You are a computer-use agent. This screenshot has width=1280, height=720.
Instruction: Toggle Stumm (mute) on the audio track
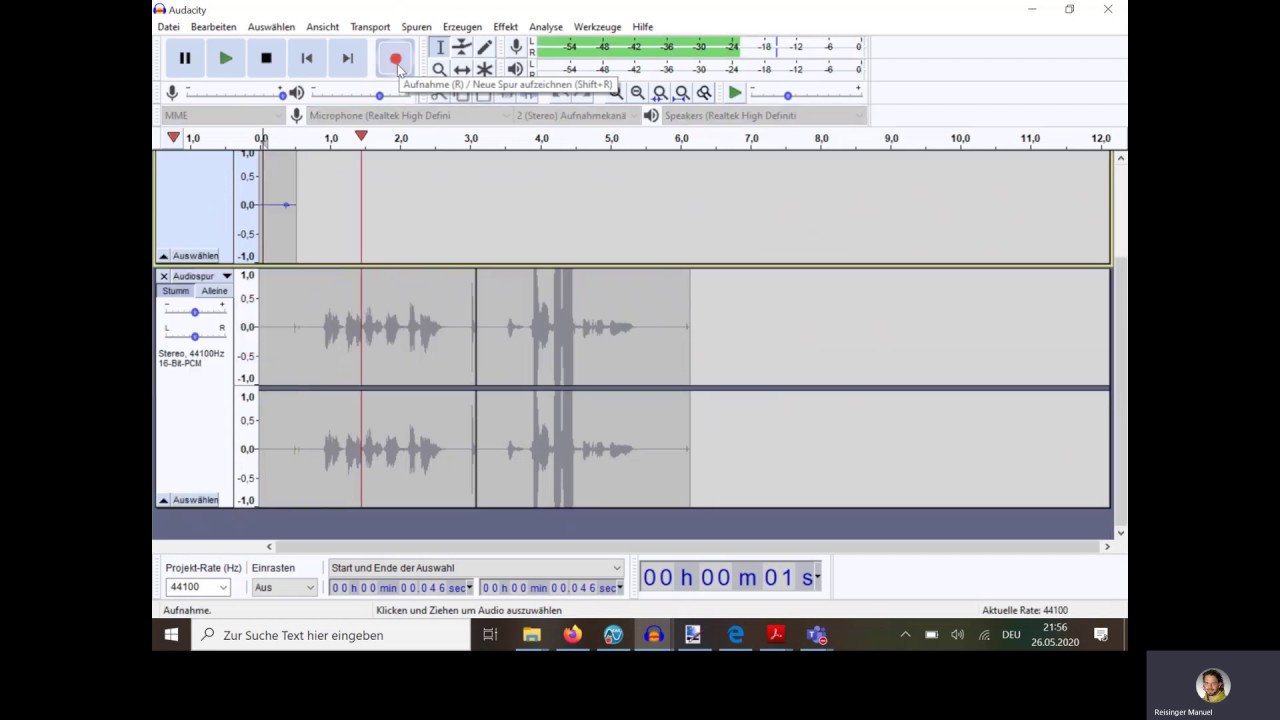pos(176,291)
